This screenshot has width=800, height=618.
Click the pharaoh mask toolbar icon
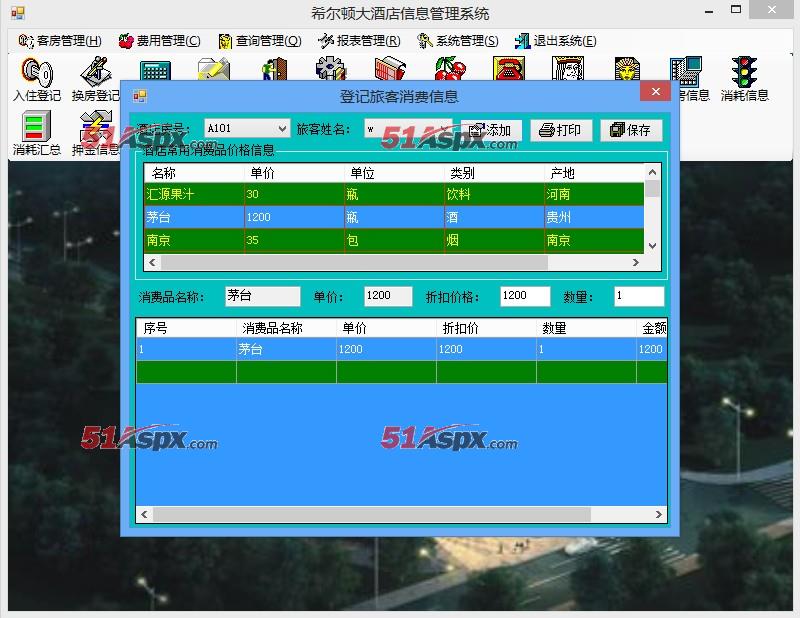click(626, 70)
